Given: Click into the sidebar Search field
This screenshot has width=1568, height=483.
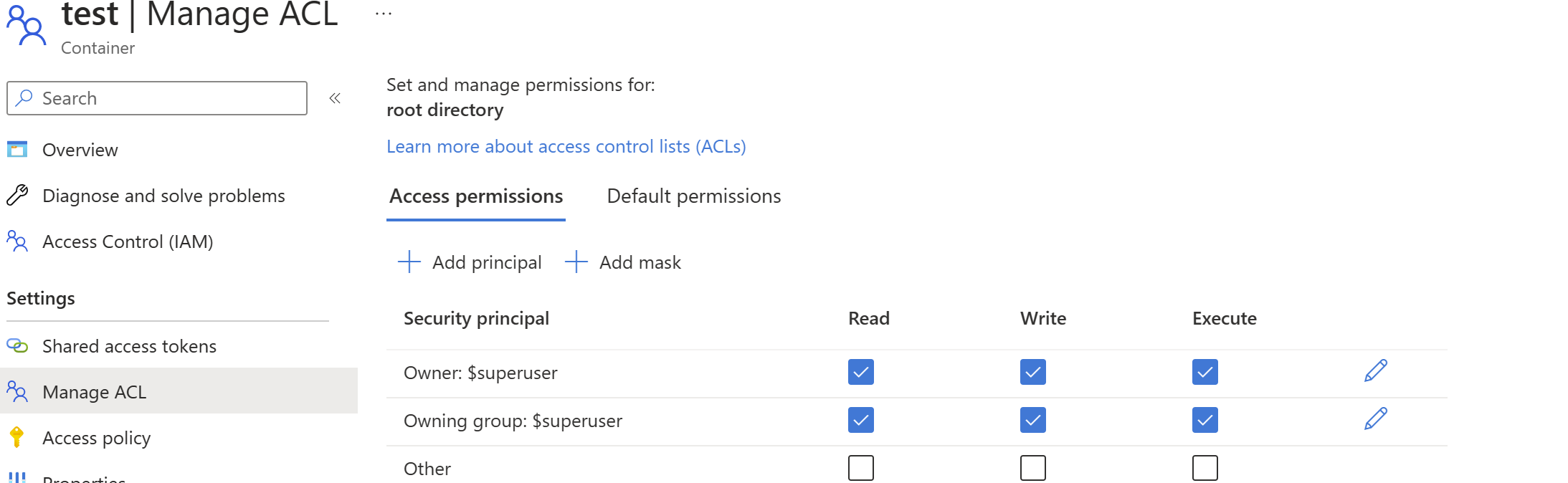Looking at the screenshot, I should tap(157, 98).
